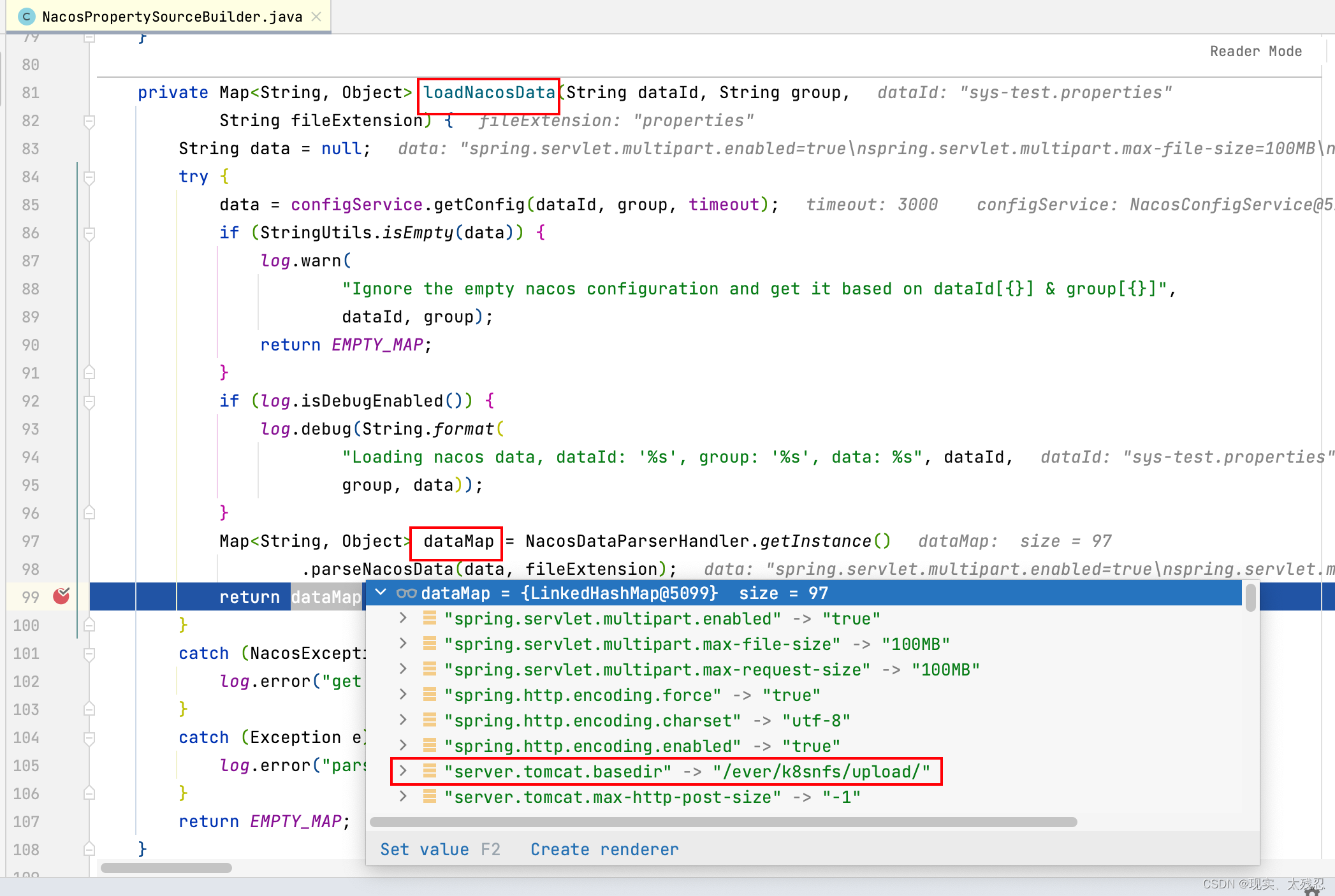The height and width of the screenshot is (896, 1335).
Task: Click the entry icon of spring.http.encoding.charset
Action: click(430, 720)
